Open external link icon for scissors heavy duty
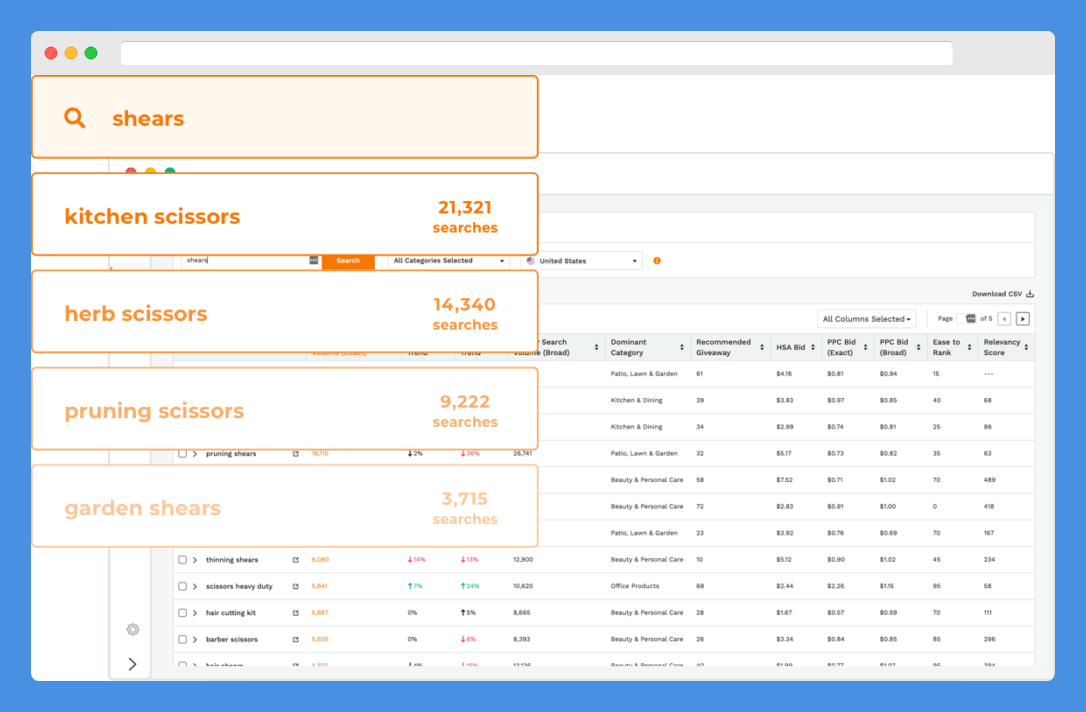The image size is (1086, 712). tap(296, 586)
